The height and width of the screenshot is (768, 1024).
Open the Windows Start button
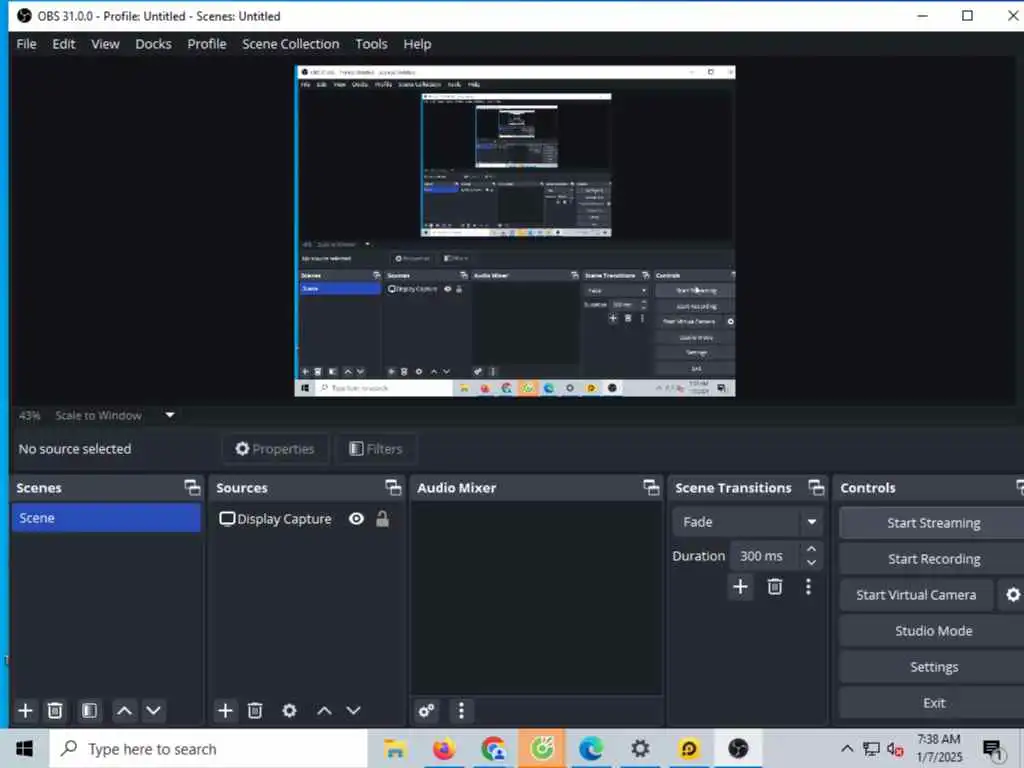pos(25,749)
